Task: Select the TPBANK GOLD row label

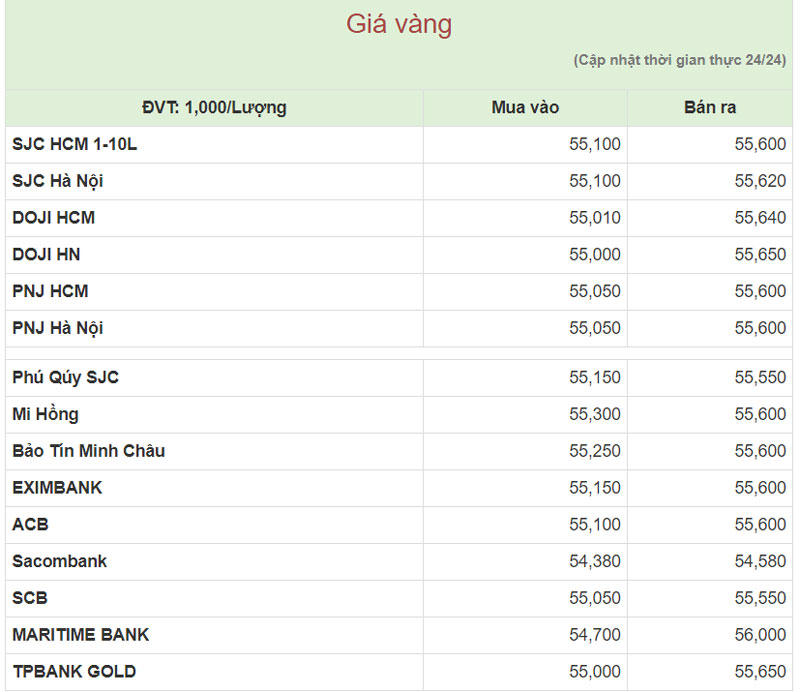Action: click(74, 671)
